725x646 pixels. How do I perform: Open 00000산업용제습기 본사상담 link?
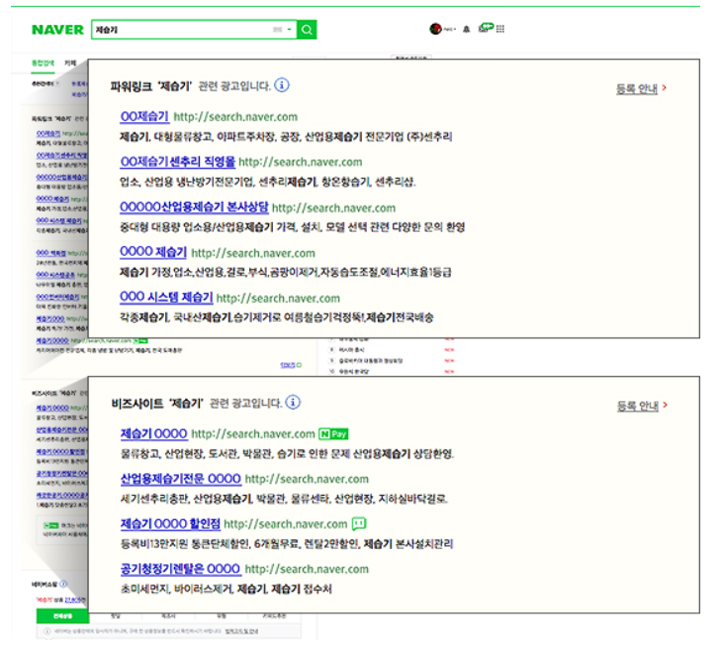194,207
